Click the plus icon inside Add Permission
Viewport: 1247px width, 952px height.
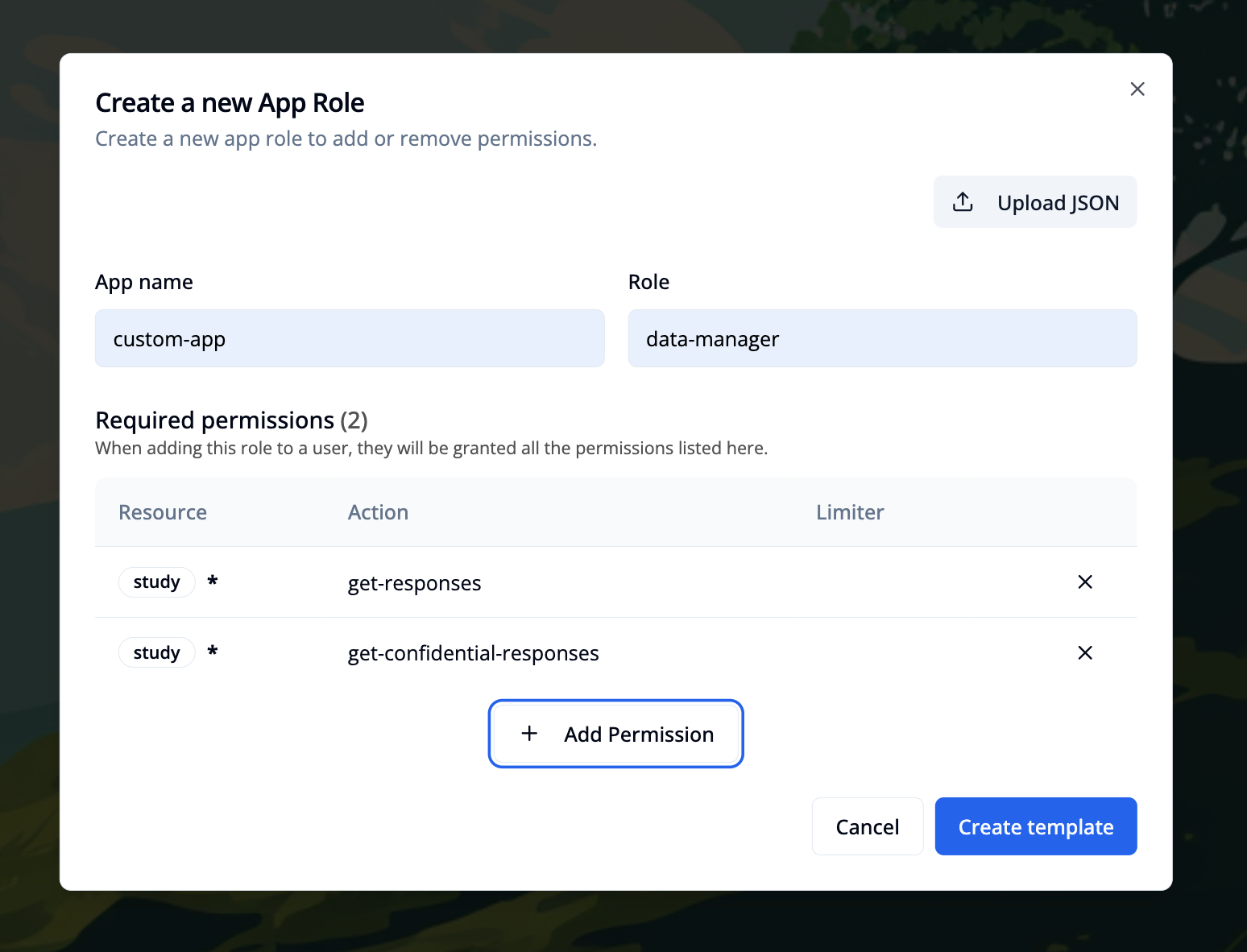[529, 734]
